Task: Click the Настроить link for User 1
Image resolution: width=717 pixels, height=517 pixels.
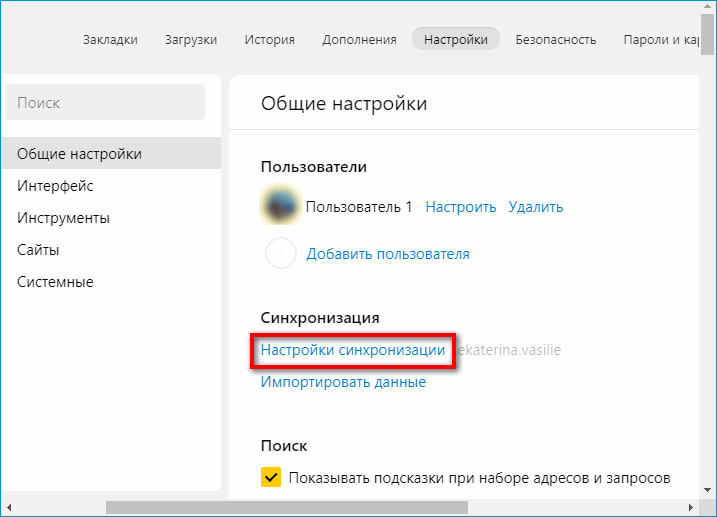Action: (x=461, y=207)
